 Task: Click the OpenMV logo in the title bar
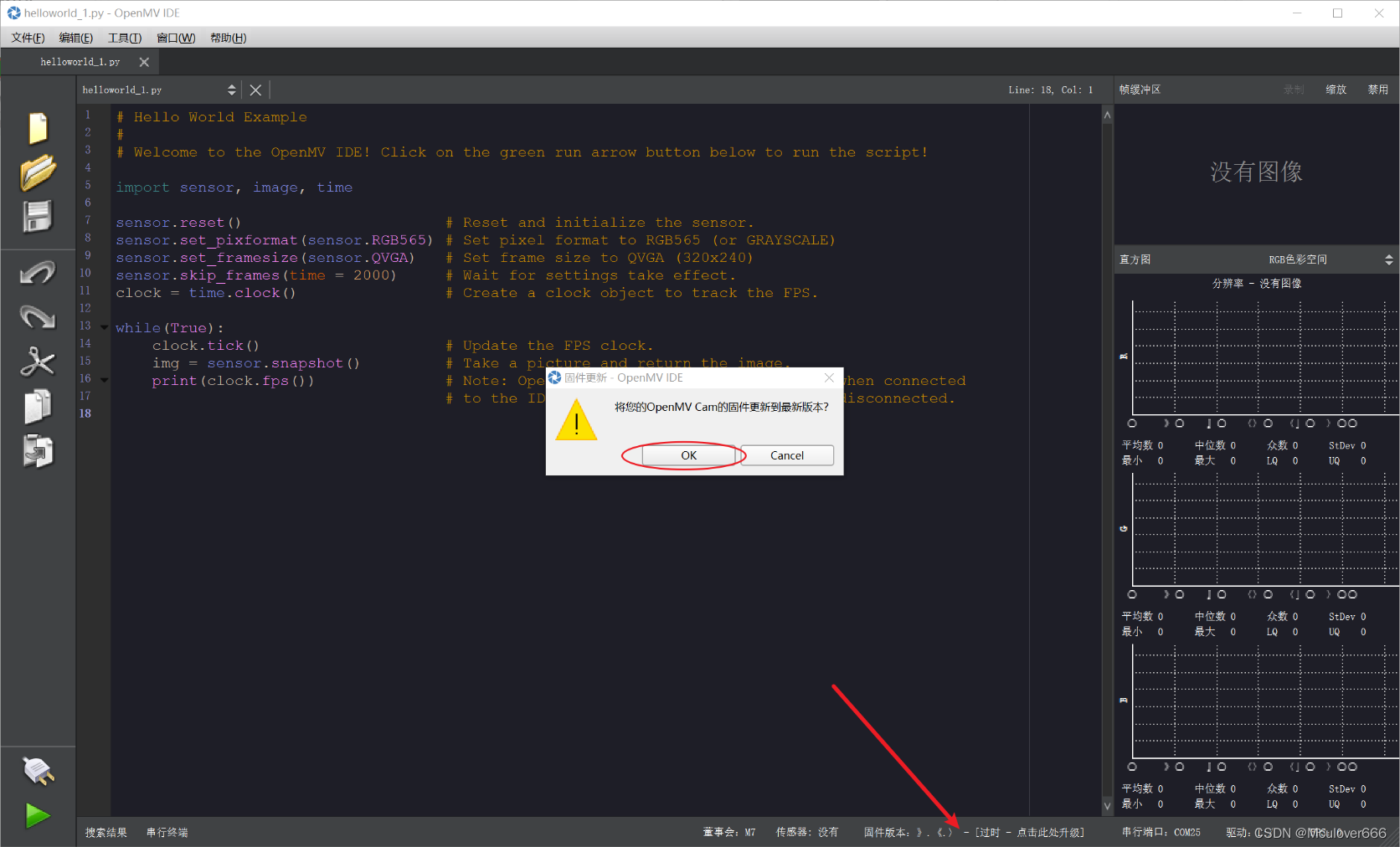(x=13, y=13)
